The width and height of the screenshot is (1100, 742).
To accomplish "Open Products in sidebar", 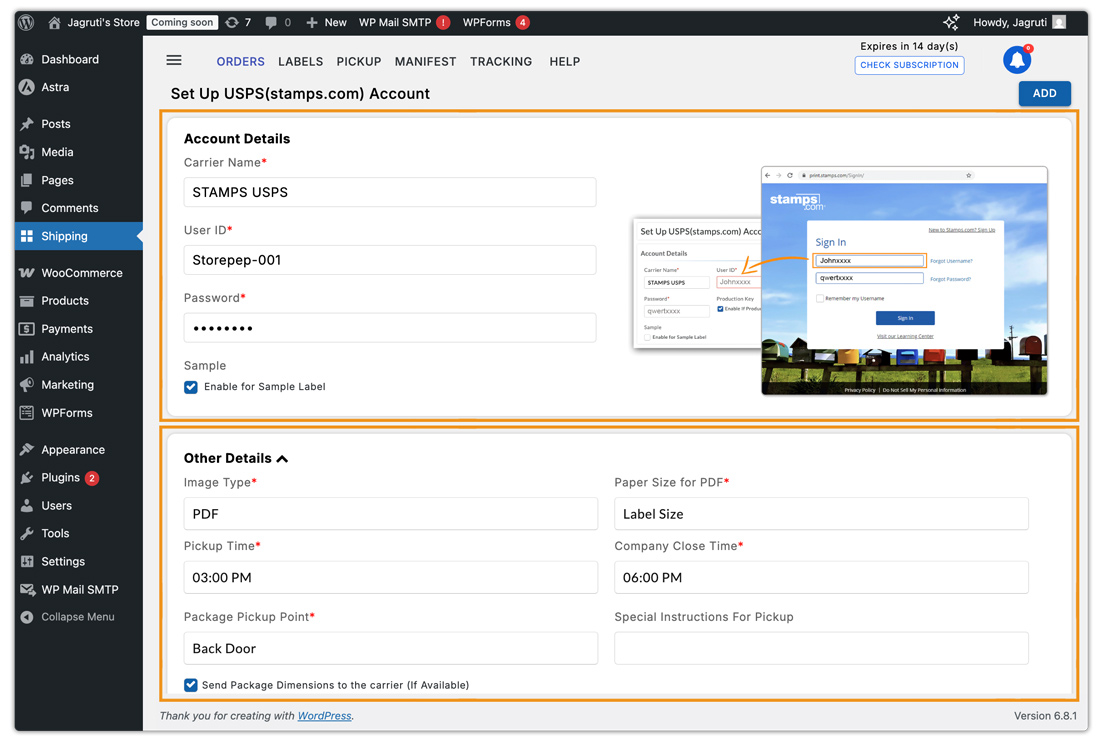I will click(79, 301).
